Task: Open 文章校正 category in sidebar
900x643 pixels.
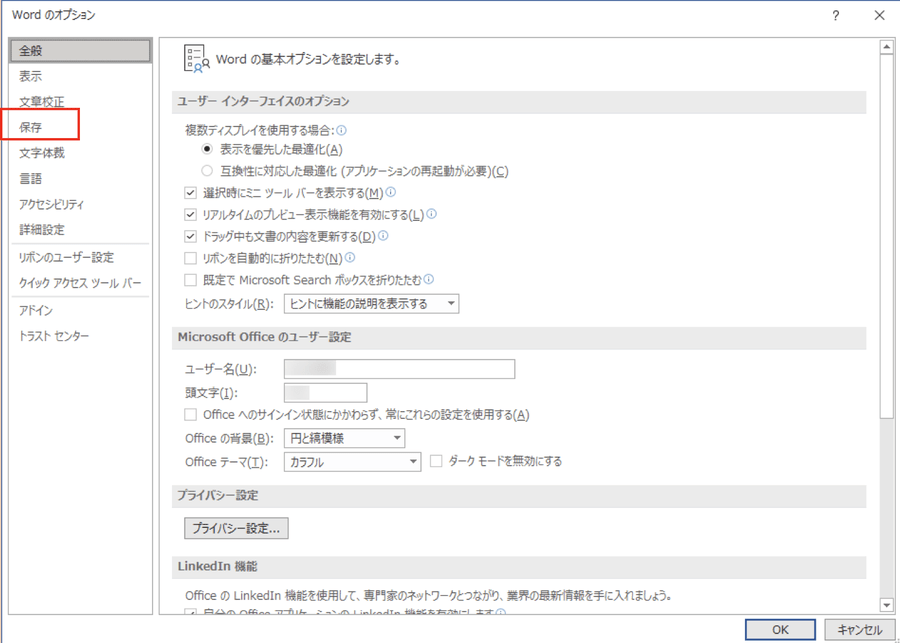Action: point(80,102)
